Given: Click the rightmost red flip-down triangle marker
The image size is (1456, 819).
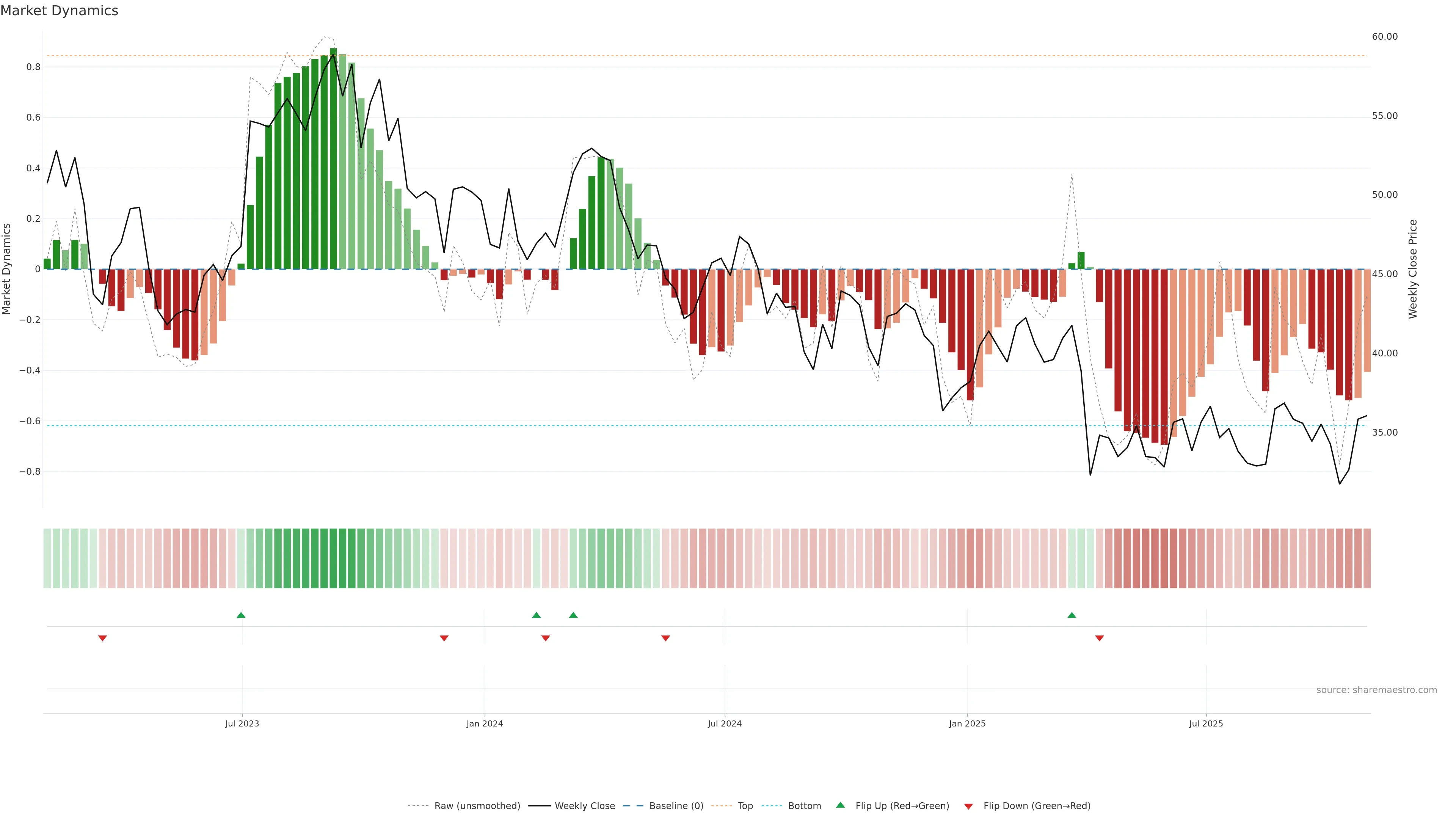Looking at the screenshot, I should point(1099,638).
